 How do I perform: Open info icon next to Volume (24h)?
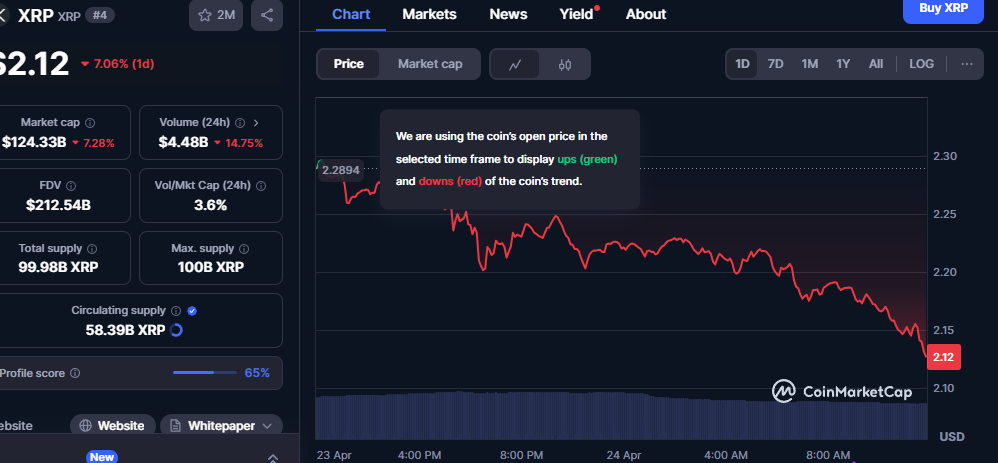pos(240,122)
